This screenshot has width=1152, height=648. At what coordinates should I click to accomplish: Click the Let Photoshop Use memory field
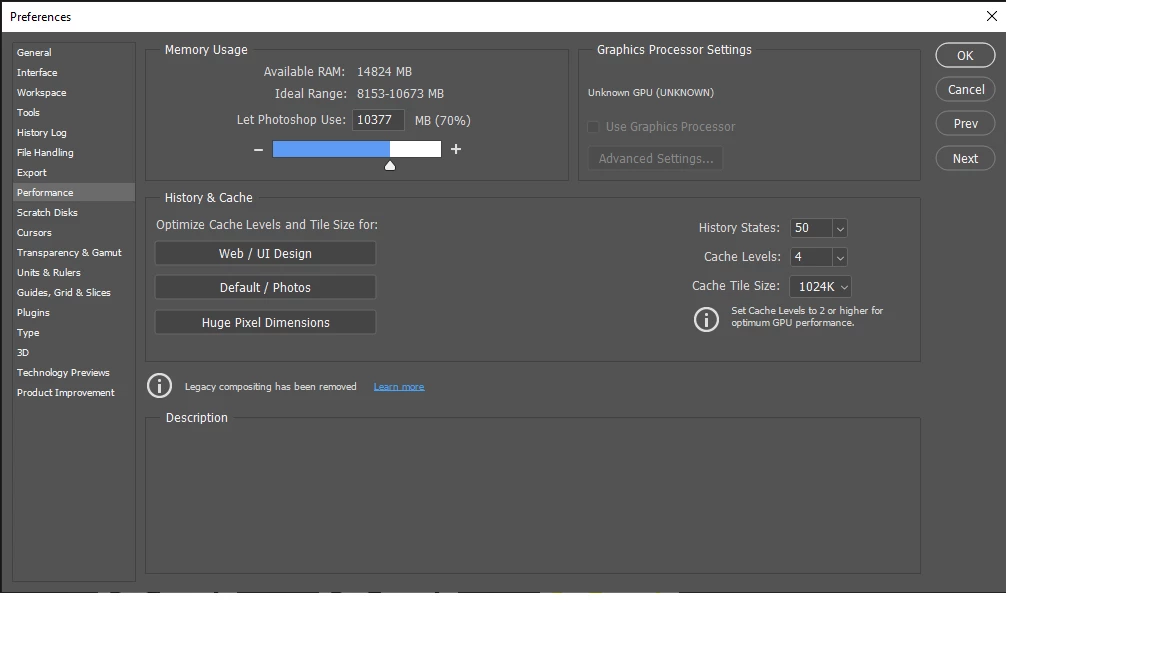tap(378, 120)
